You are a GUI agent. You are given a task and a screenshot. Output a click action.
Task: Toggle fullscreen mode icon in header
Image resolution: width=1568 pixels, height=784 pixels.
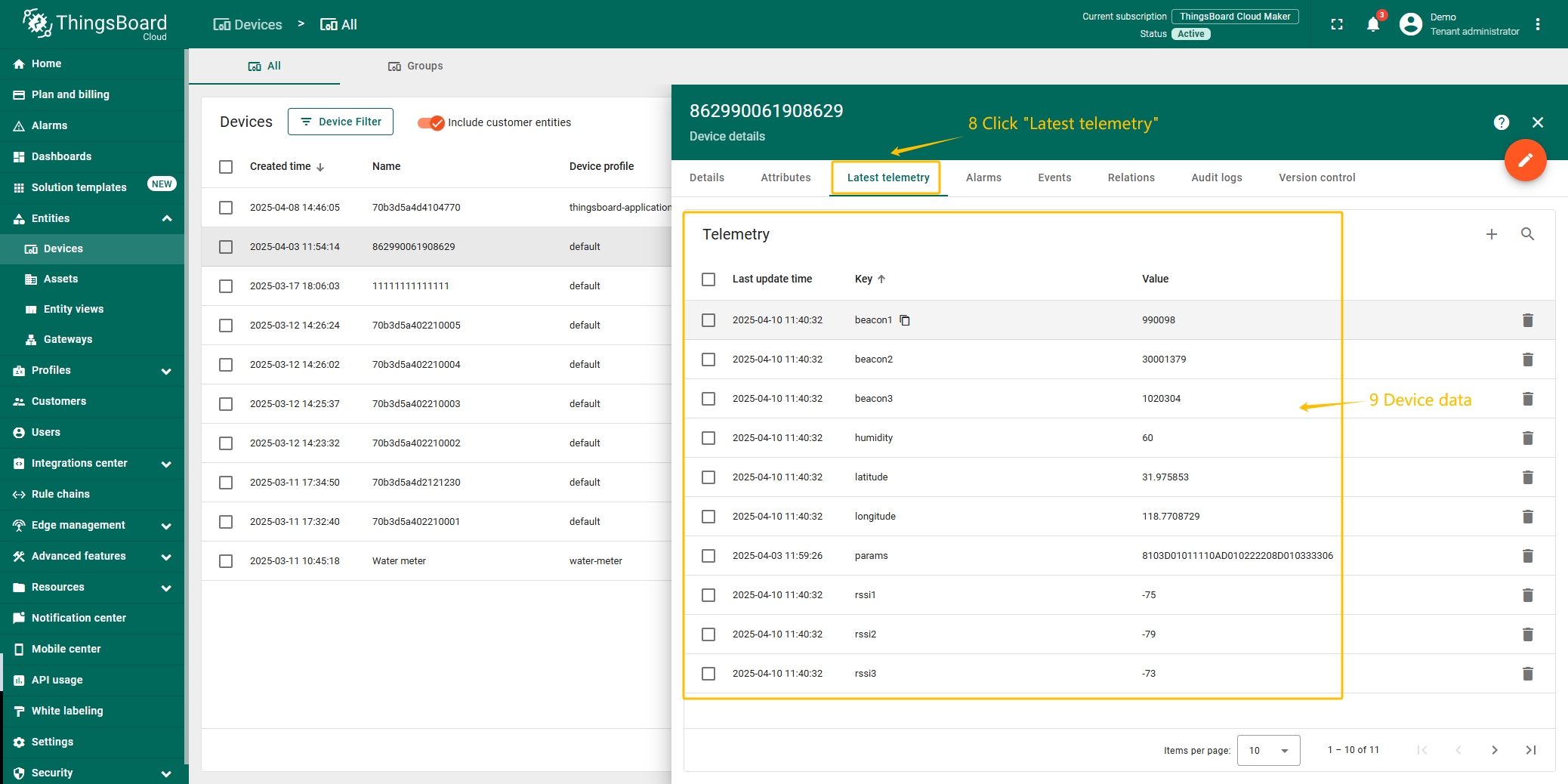pyautogui.click(x=1336, y=25)
